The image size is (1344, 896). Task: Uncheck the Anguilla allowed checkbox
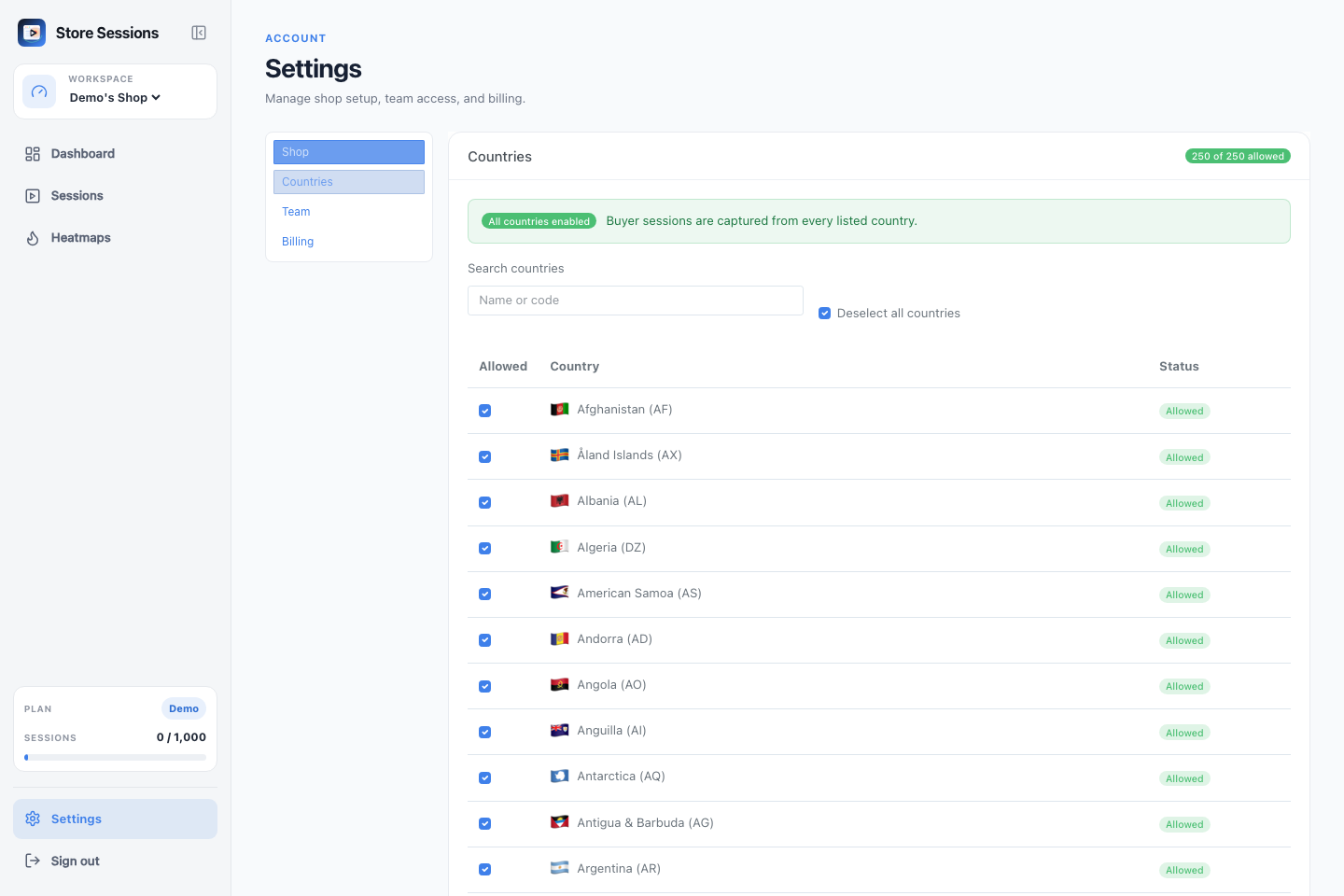pos(485,732)
